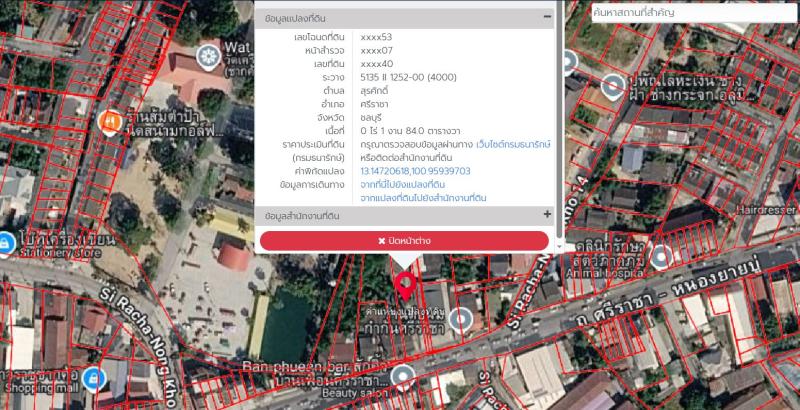Click the Beauty salon map marker
This screenshot has height=410, width=800.
(402, 376)
